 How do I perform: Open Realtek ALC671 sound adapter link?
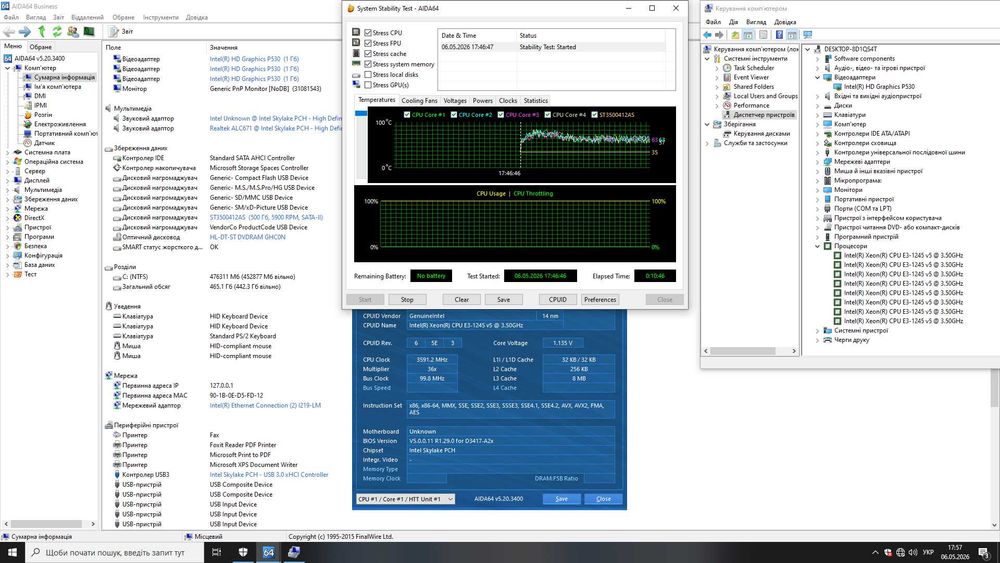276,128
